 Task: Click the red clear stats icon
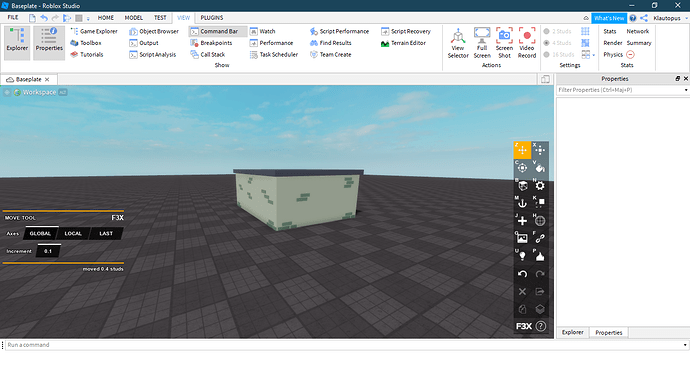click(x=630, y=55)
